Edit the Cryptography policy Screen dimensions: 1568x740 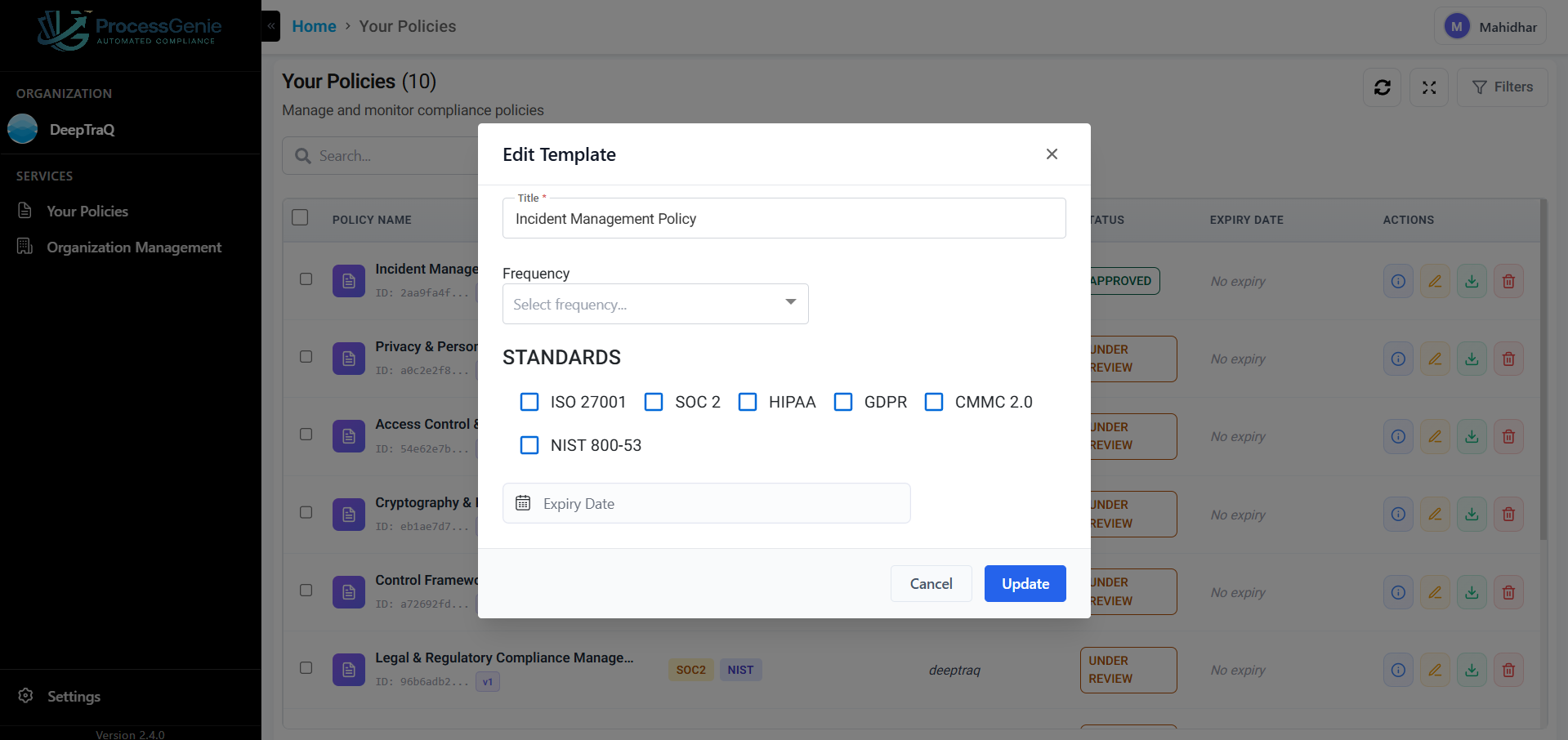click(1435, 514)
